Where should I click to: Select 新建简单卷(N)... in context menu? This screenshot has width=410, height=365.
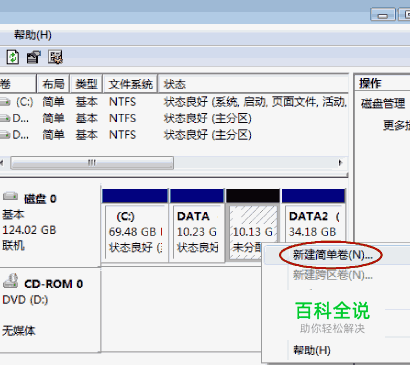point(332,255)
